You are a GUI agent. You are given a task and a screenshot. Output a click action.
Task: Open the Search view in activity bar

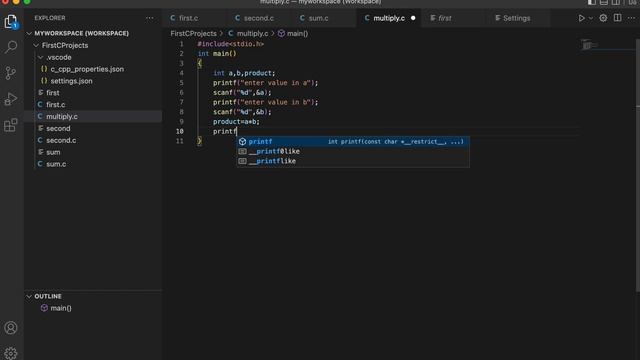[x=11, y=47]
